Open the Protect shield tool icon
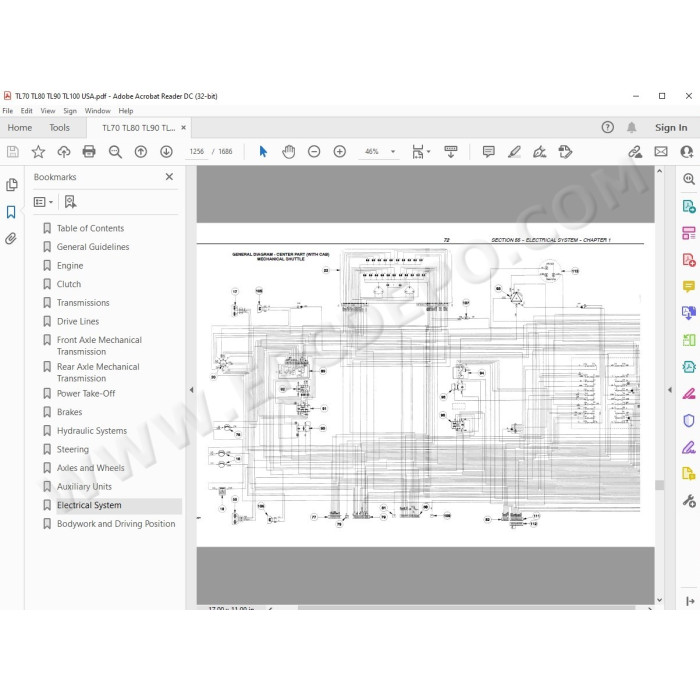The height and width of the screenshot is (700, 700). click(688, 421)
